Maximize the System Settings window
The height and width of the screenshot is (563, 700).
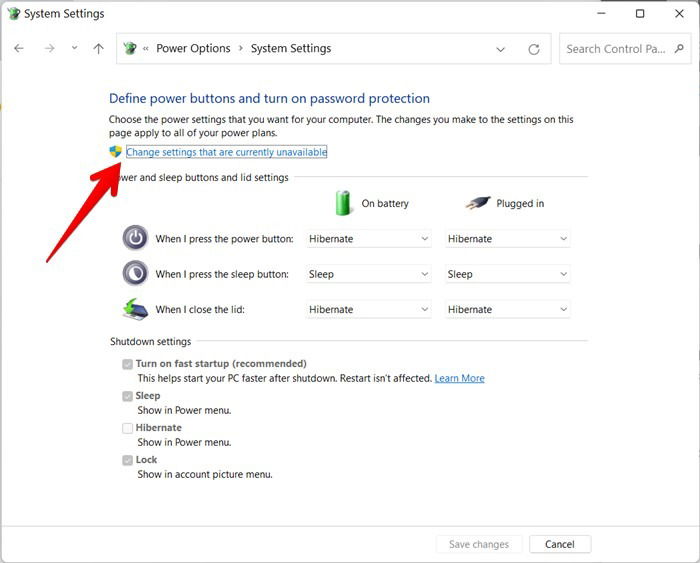tap(640, 13)
